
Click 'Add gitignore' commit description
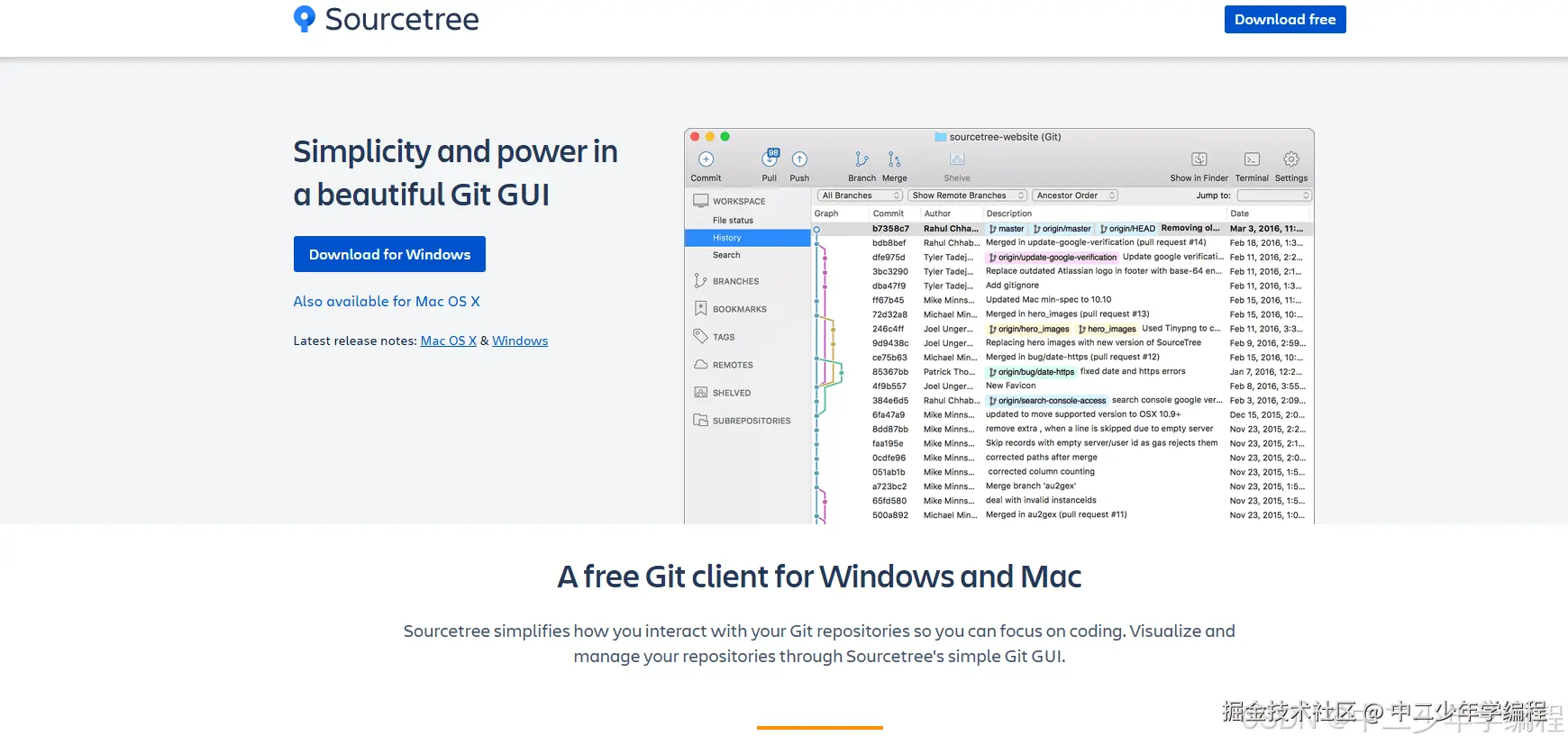click(1012, 286)
